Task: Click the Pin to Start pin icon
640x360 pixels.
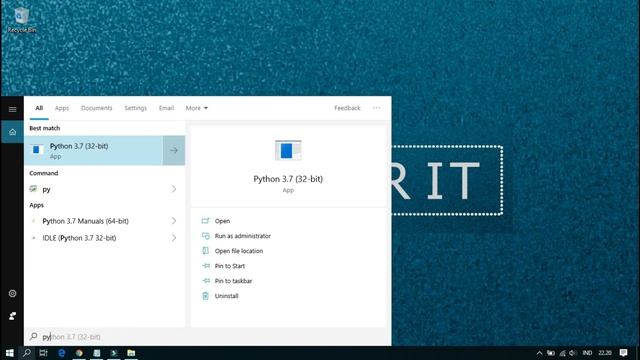Action: coord(206,266)
